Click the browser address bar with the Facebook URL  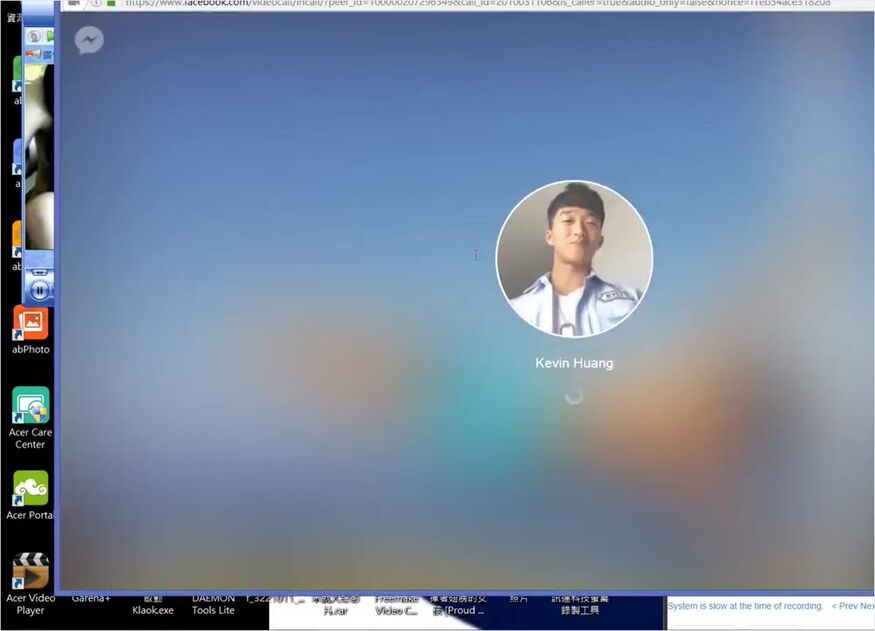pyautogui.click(x=478, y=3)
